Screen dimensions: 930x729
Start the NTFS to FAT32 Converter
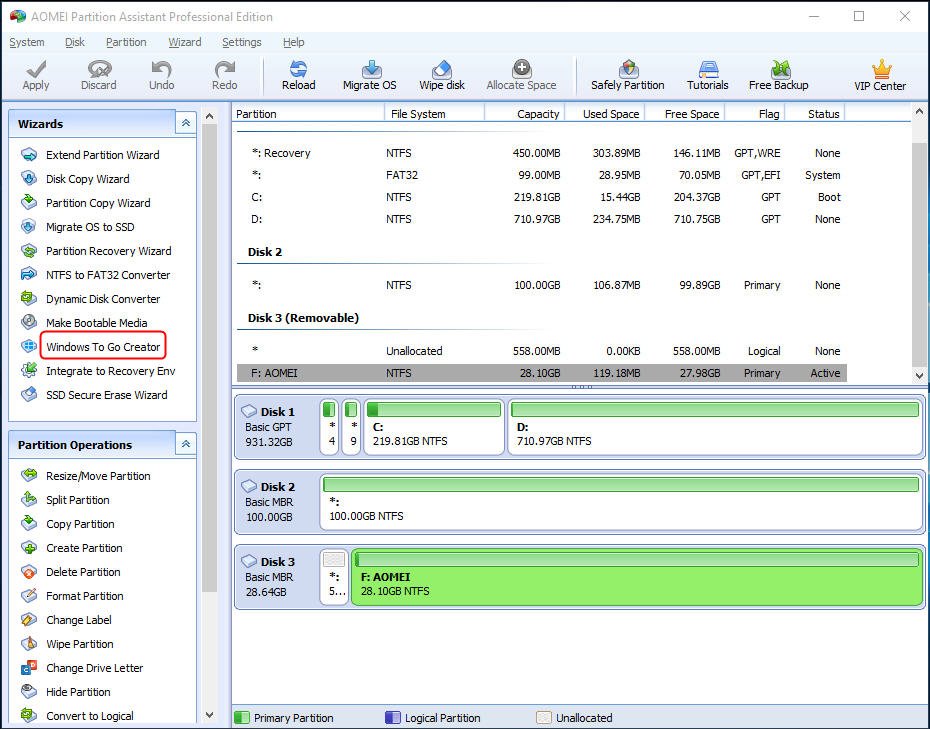[x=107, y=275]
